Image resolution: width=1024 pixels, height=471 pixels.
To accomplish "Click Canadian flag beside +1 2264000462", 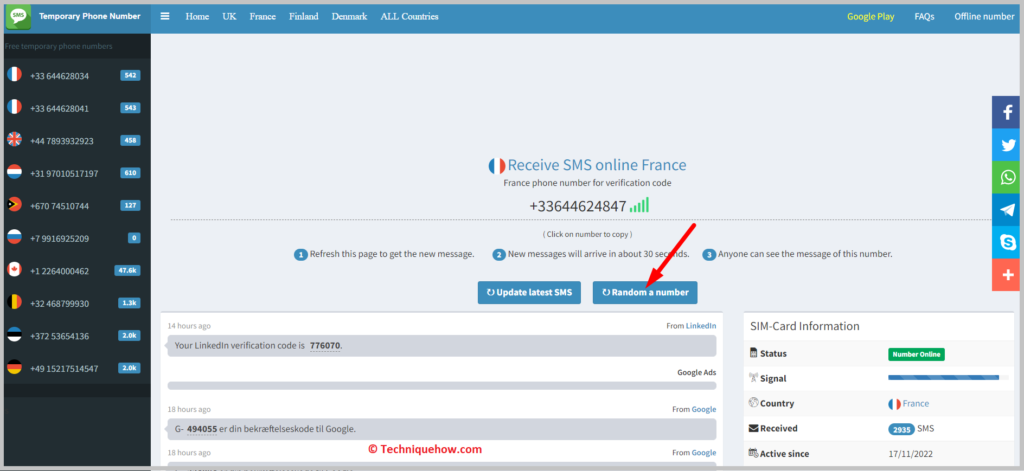I will tap(14, 270).
